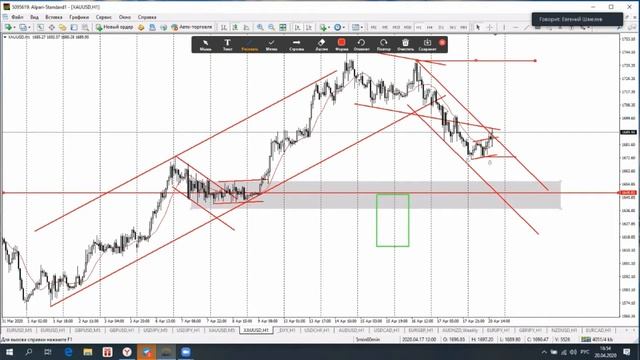The width and height of the screenshot is (640, 360).
Task: Open the Сервис menu
Action: tap(104, 17)
